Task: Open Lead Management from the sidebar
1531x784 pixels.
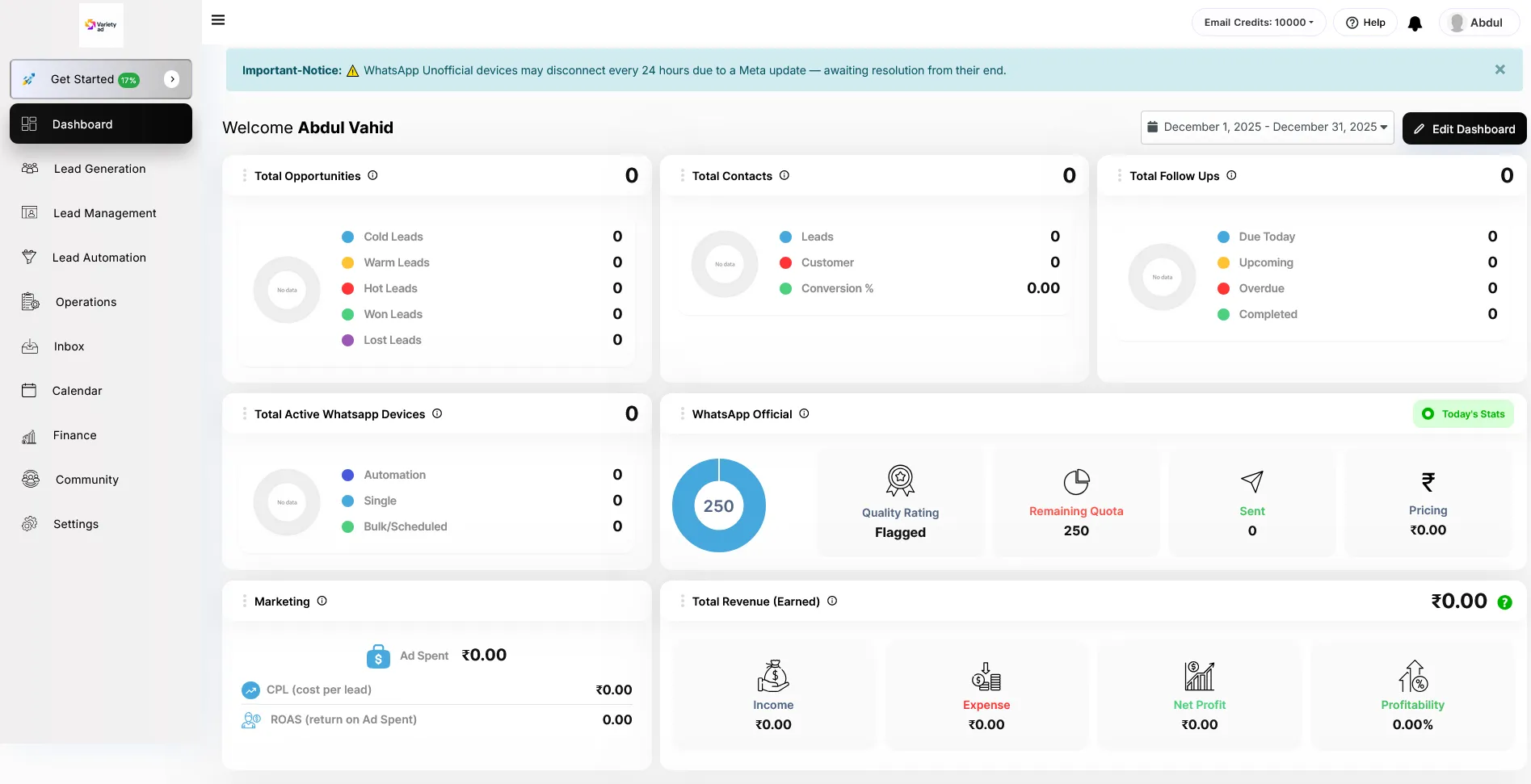Action: coord(104,213)
